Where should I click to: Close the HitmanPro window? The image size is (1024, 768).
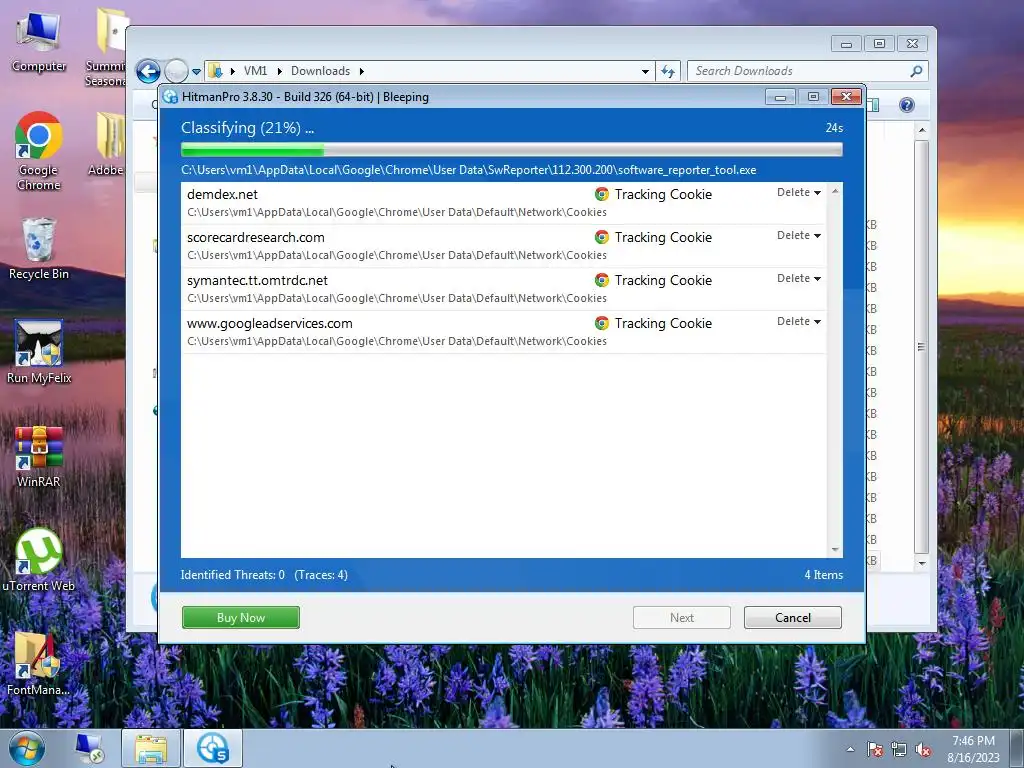(846, 97)
